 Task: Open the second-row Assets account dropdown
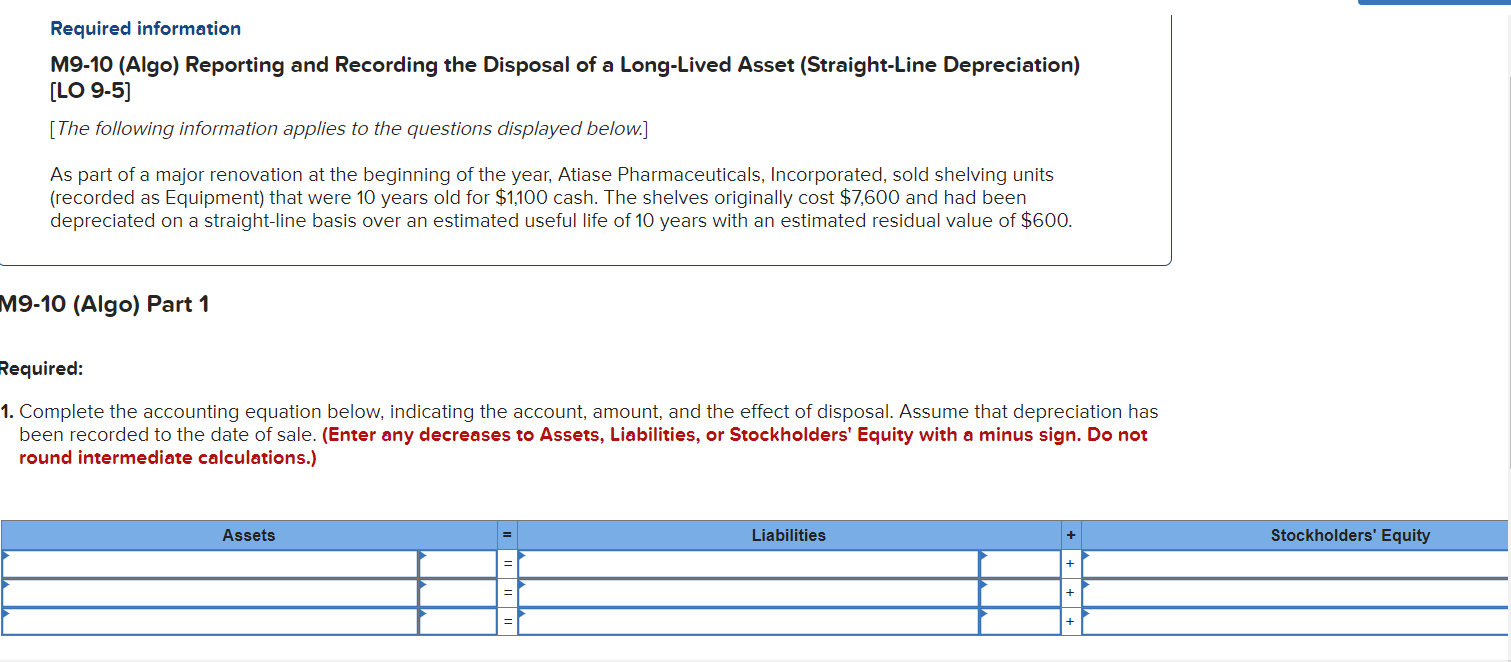point(210,592)
